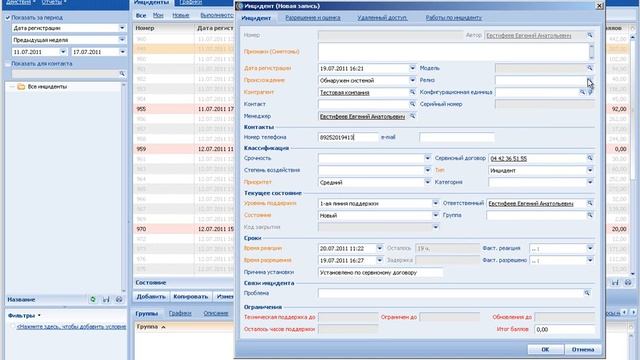Click the OK button

click(545, 349)
